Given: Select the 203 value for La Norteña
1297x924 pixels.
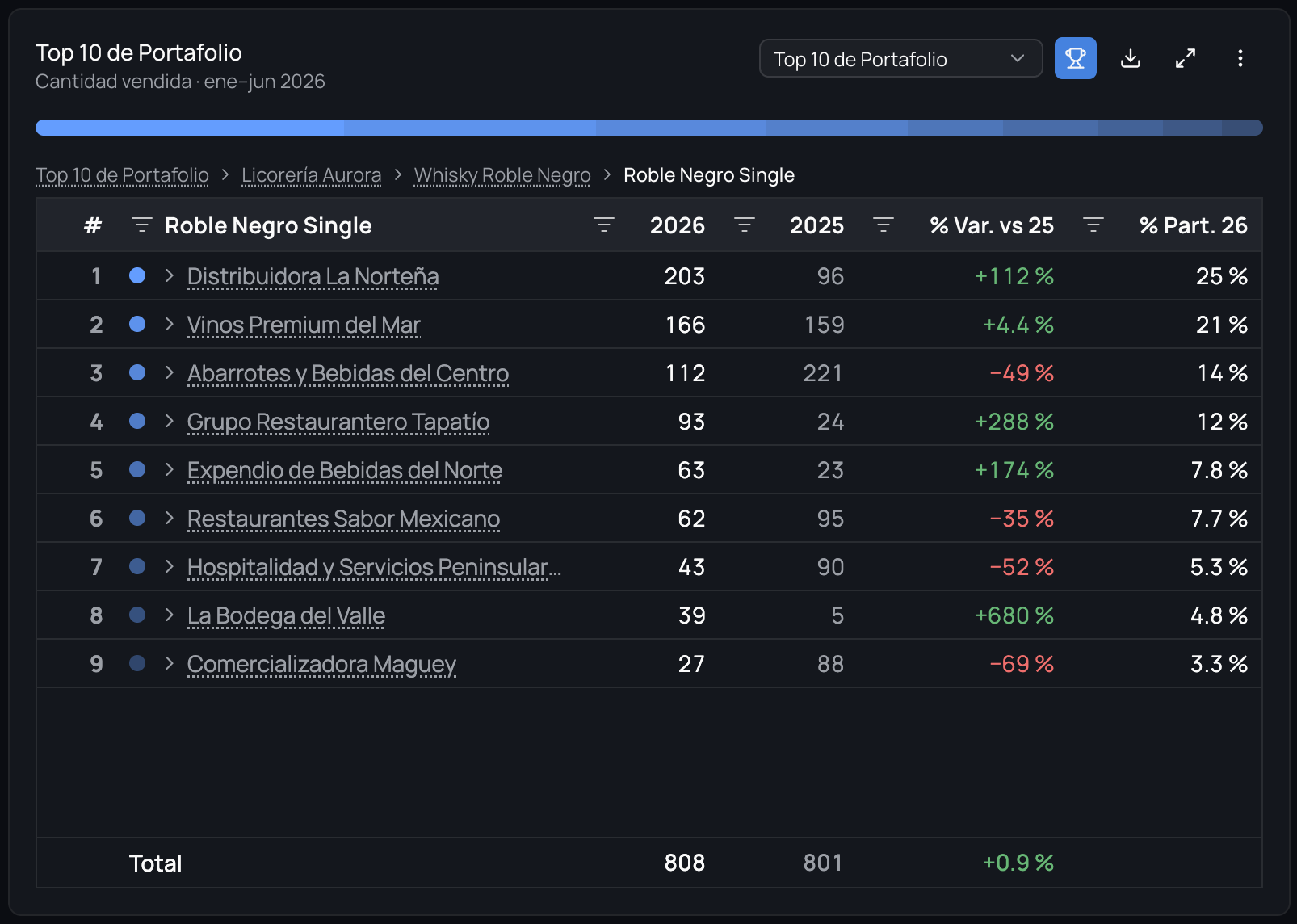Looking at the screenshot, I should coord(685,276).
